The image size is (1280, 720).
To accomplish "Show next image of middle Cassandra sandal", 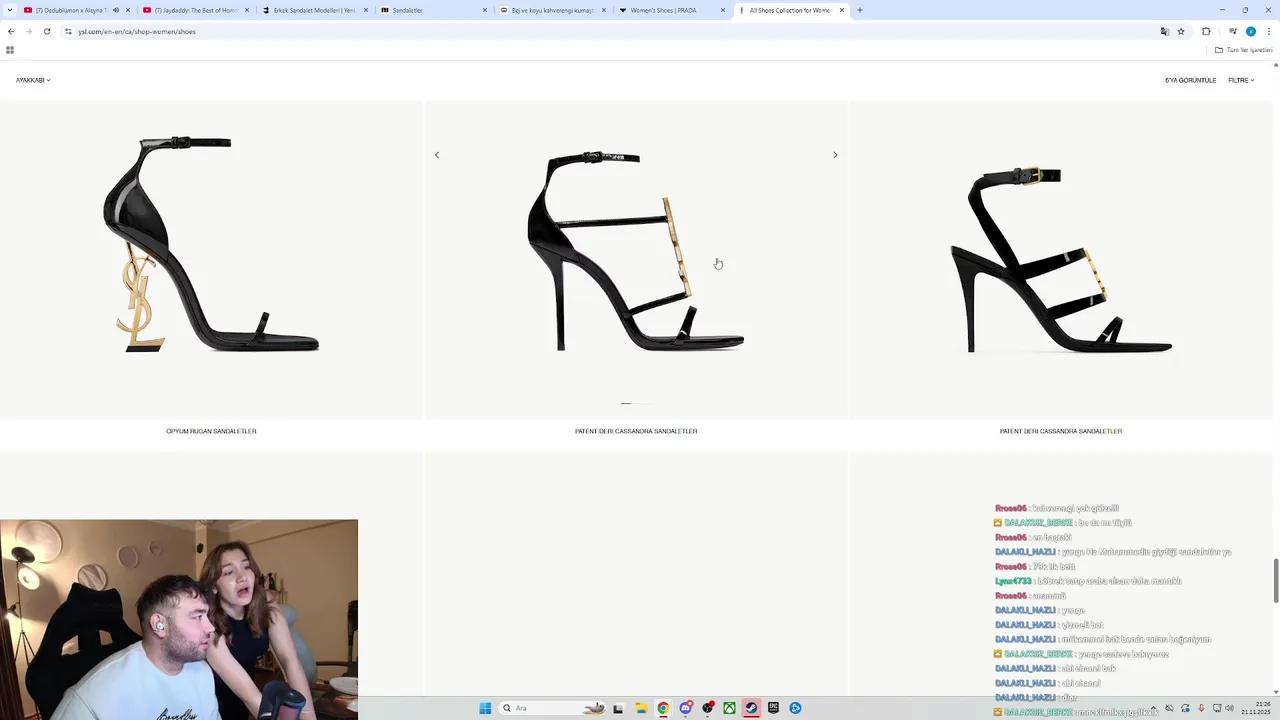I will pos(835,155).
